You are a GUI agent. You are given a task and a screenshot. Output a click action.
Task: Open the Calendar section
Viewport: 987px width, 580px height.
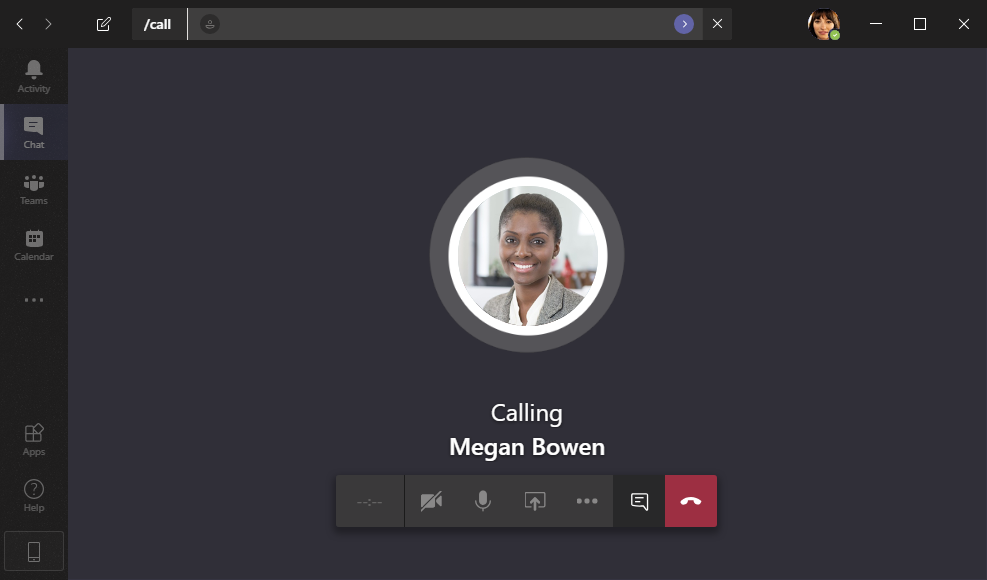[x=34, y=245]
